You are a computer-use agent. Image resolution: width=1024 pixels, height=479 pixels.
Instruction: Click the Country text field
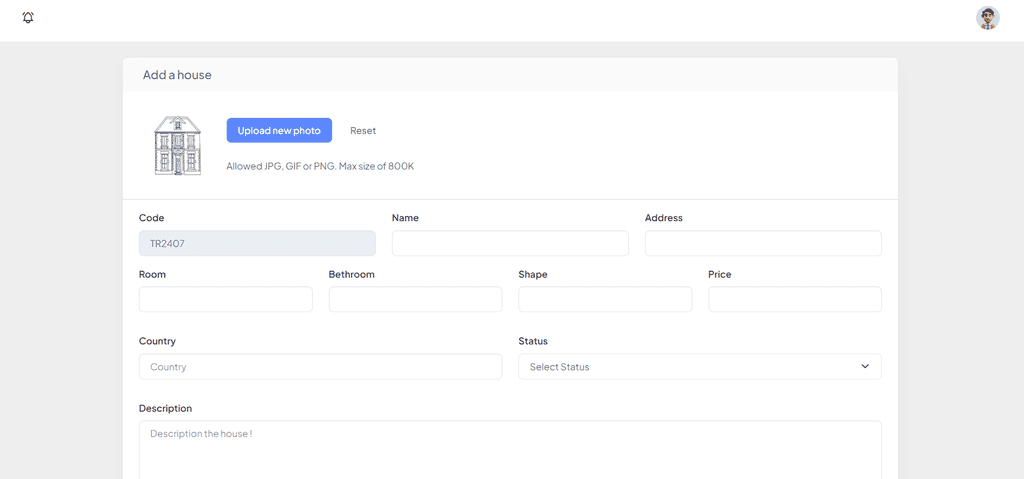(320, 367)
